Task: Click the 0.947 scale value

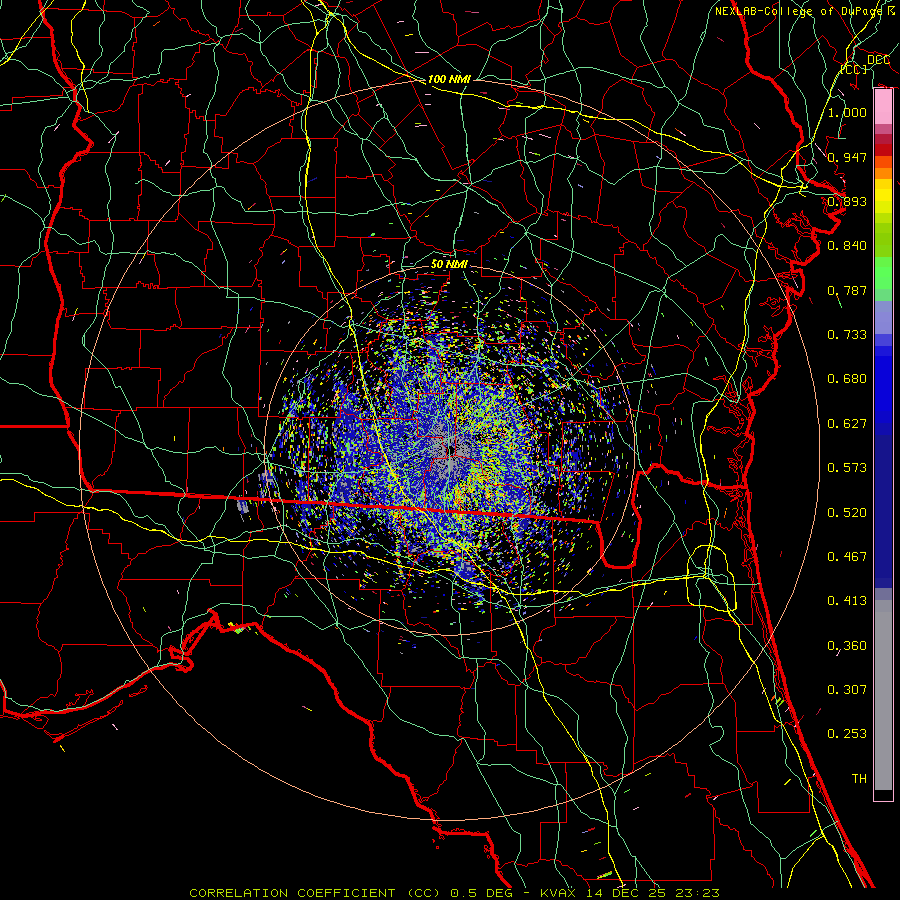Action: (x=847, y=157)
